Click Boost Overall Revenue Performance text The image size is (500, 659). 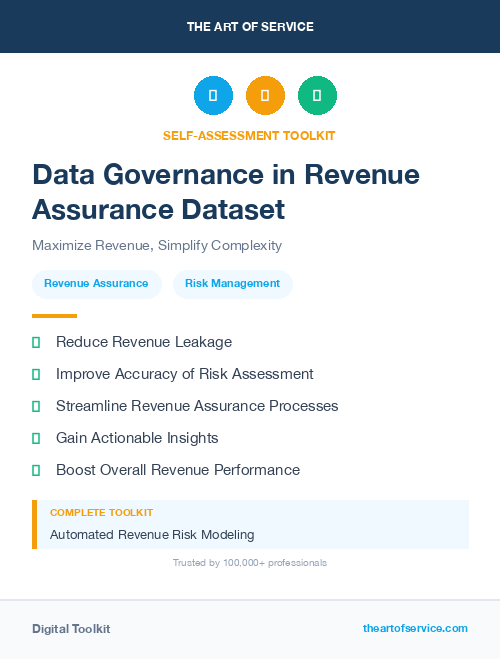(178, 470)
